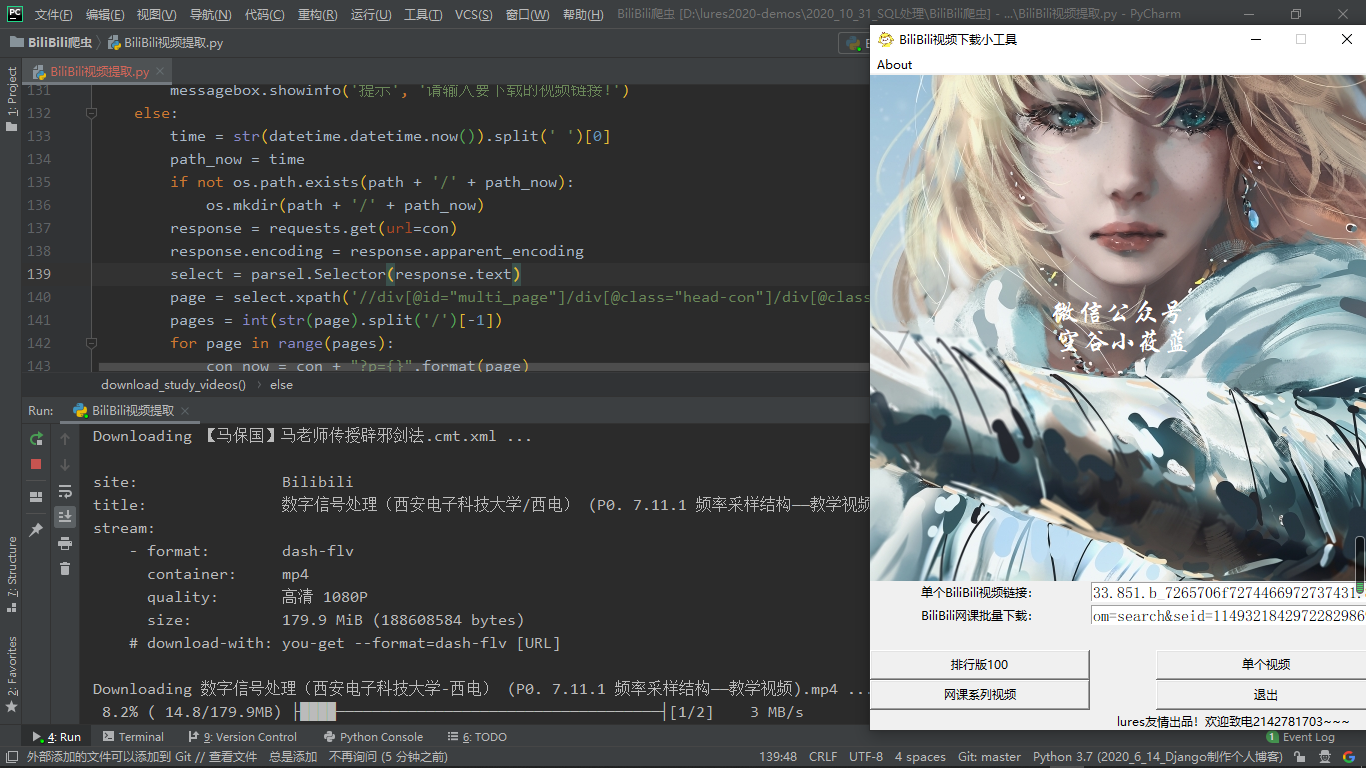Click the PyCharm logo in title bar
This screenshot has width=1366, height=768.
click(x=14, y=14)
